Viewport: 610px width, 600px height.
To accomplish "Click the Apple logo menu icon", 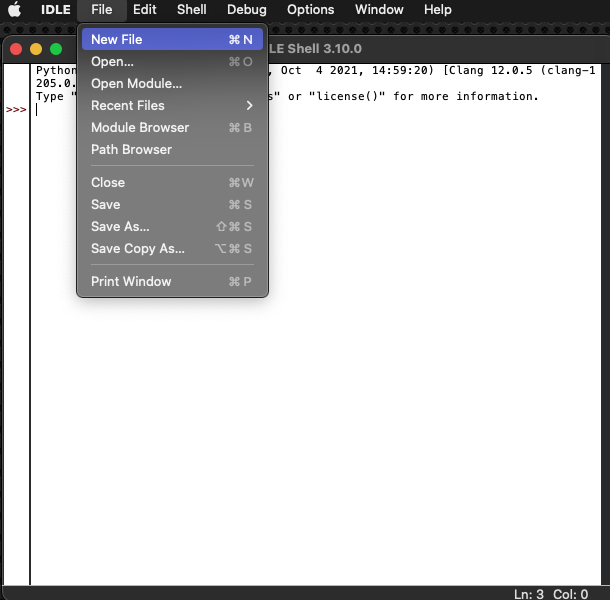I will pos(14,10).
